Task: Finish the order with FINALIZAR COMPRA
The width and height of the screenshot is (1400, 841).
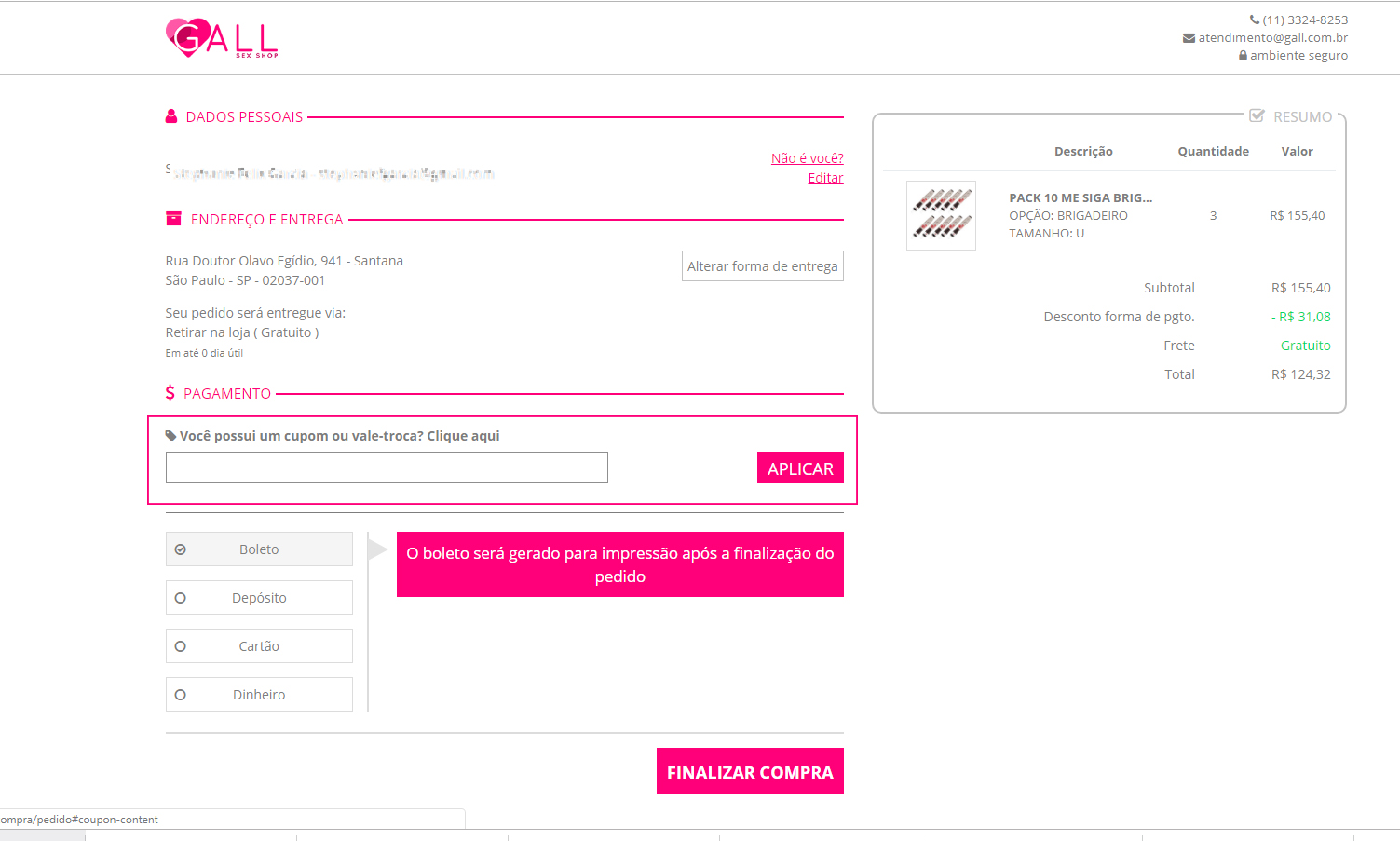Action: point(750,771)
